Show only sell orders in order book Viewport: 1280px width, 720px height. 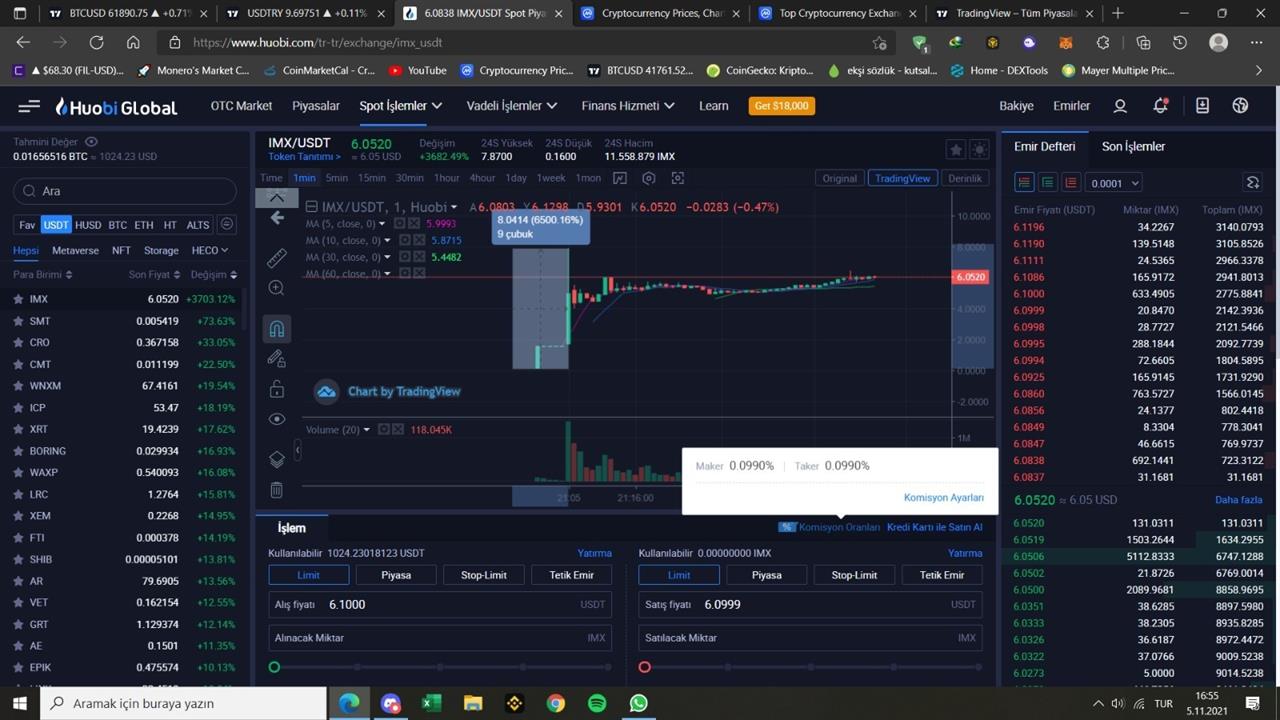[x=1071, y=183]
